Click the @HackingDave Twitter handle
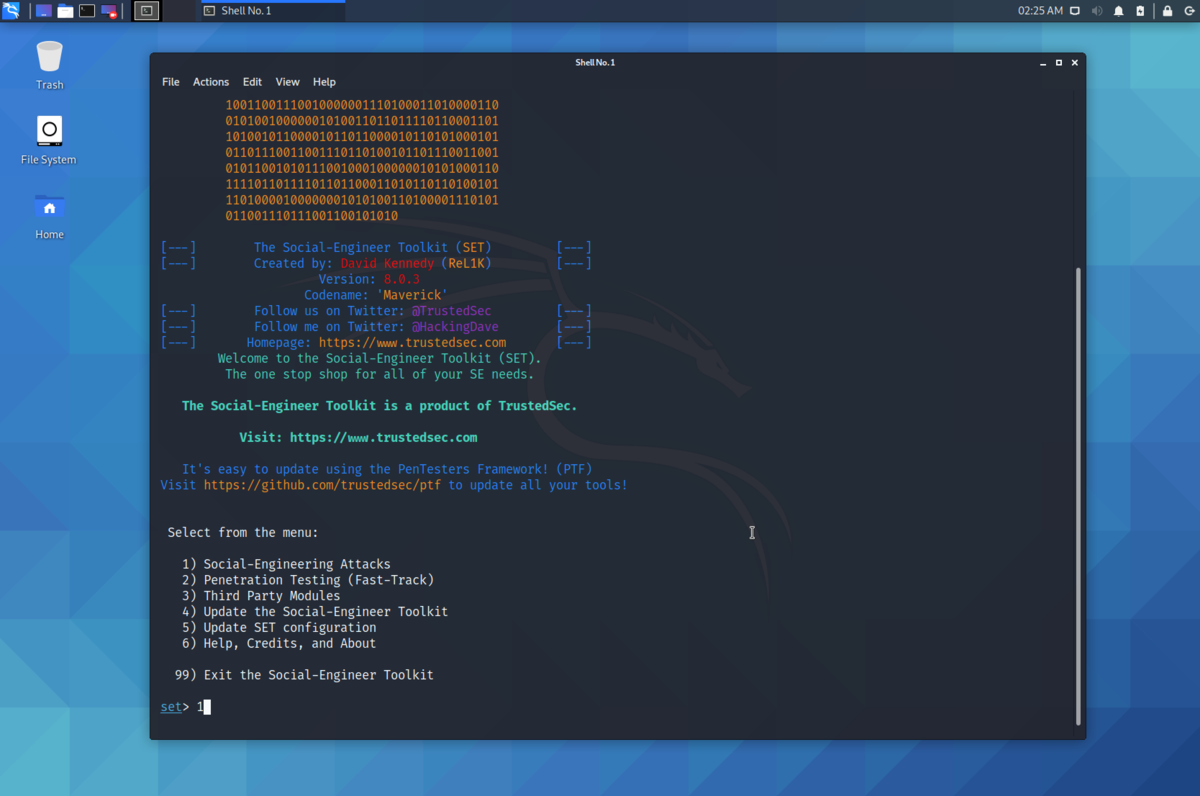1200x796 pixels. 455,327
